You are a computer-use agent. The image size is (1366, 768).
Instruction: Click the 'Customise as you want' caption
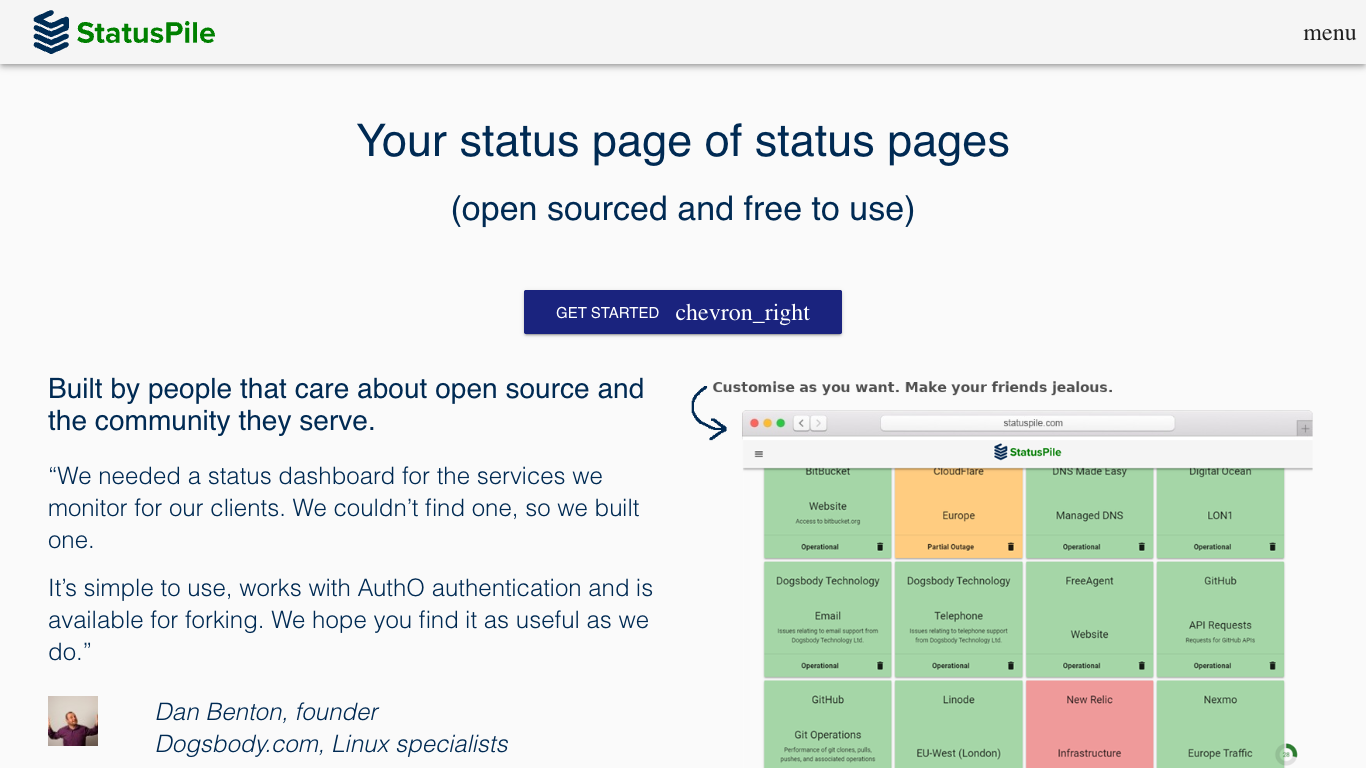coord(912,387)
